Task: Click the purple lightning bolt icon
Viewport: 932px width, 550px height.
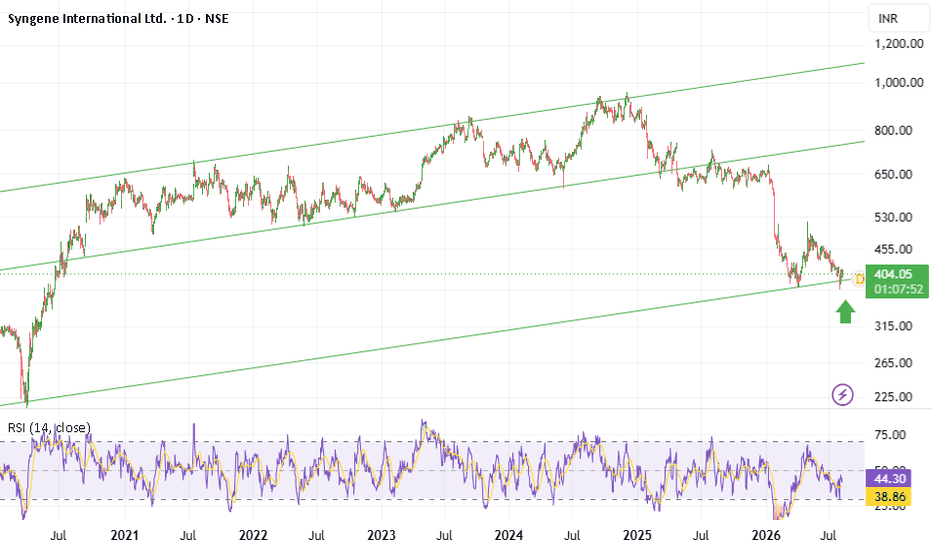Action: click(842, 394)
